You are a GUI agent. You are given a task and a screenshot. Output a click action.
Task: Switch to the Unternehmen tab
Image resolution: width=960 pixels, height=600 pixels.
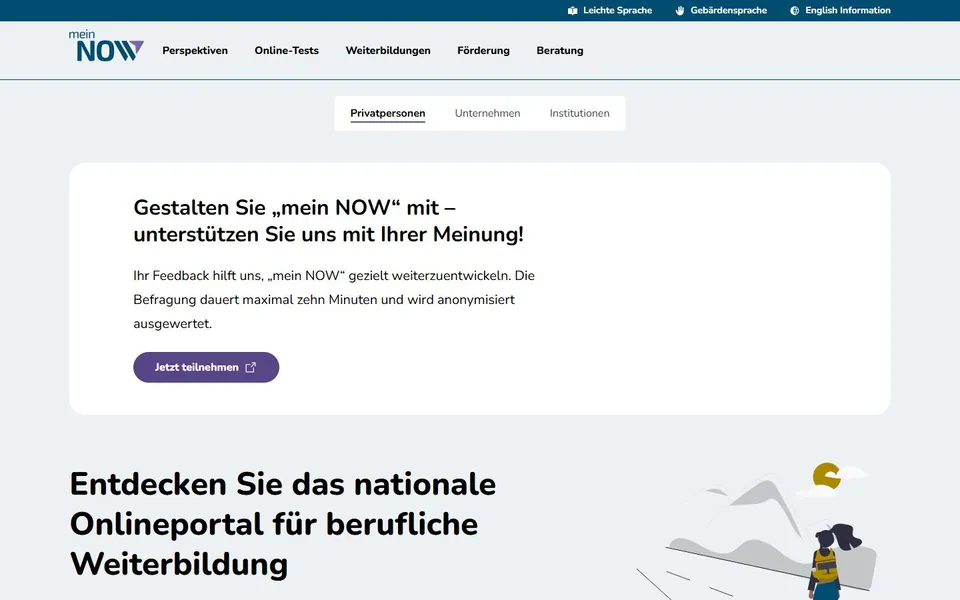pos(487,113)
